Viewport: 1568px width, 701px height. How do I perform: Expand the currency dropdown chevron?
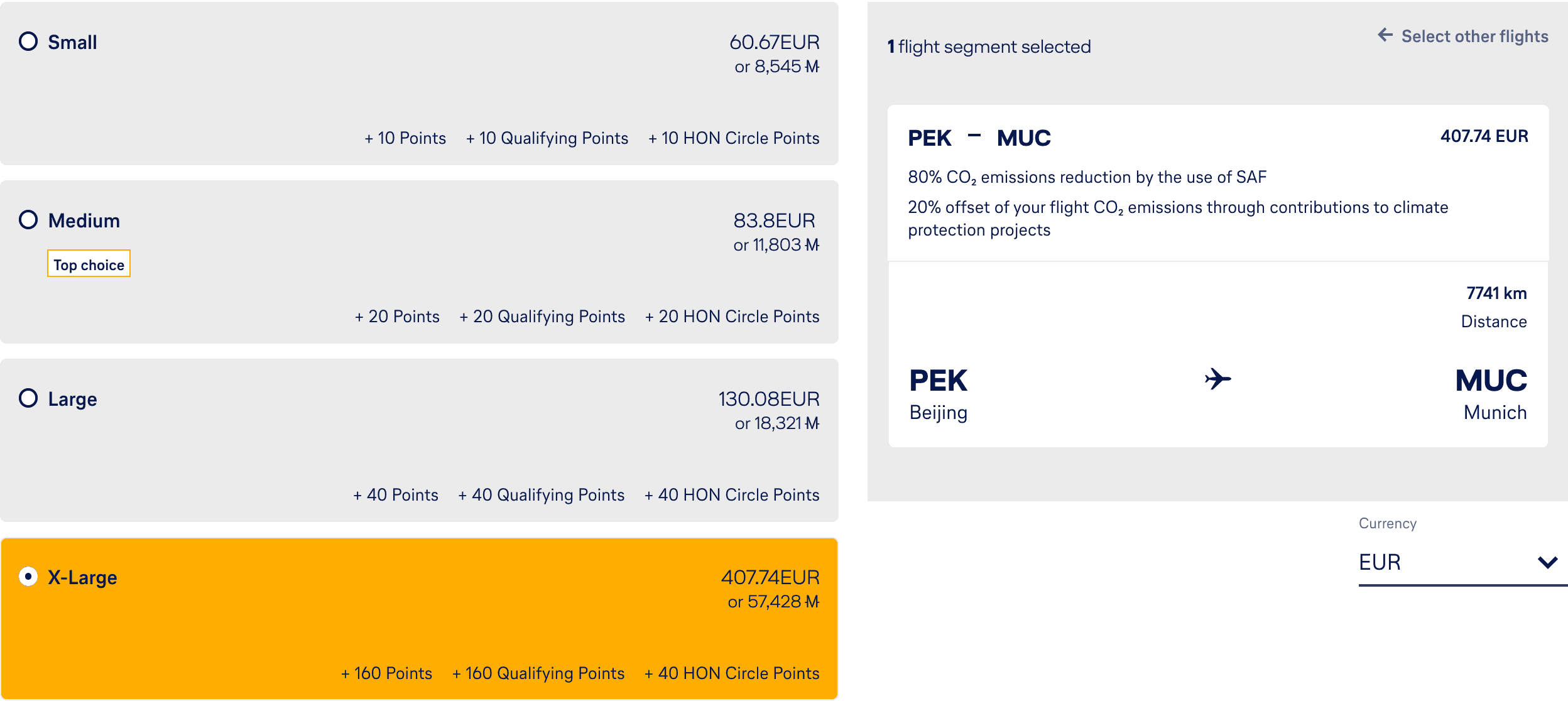click(1547, 562)
